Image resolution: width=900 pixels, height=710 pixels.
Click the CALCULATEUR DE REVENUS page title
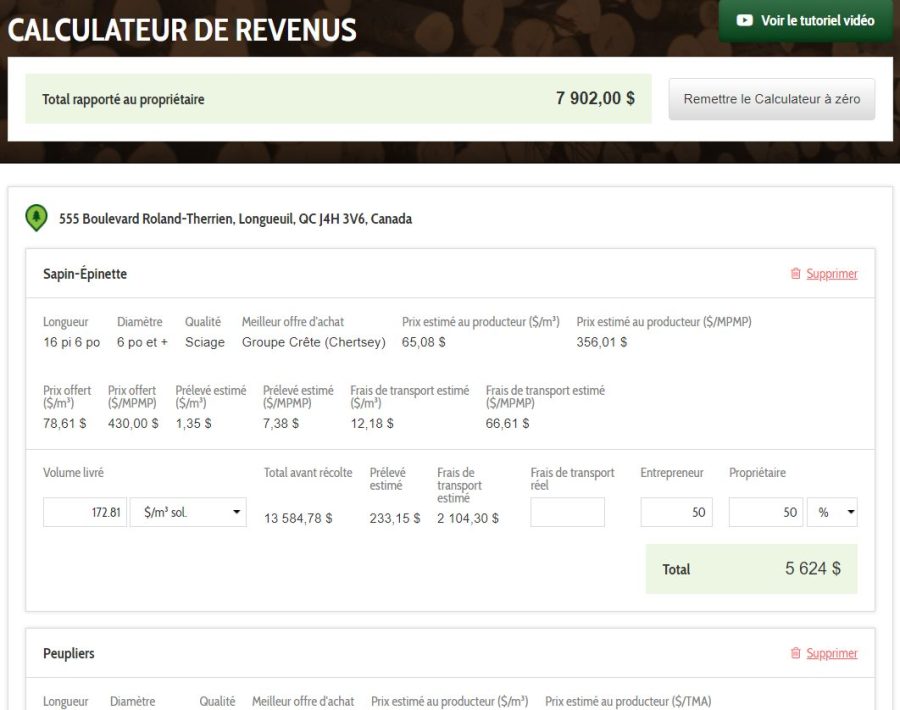point(182,30)
